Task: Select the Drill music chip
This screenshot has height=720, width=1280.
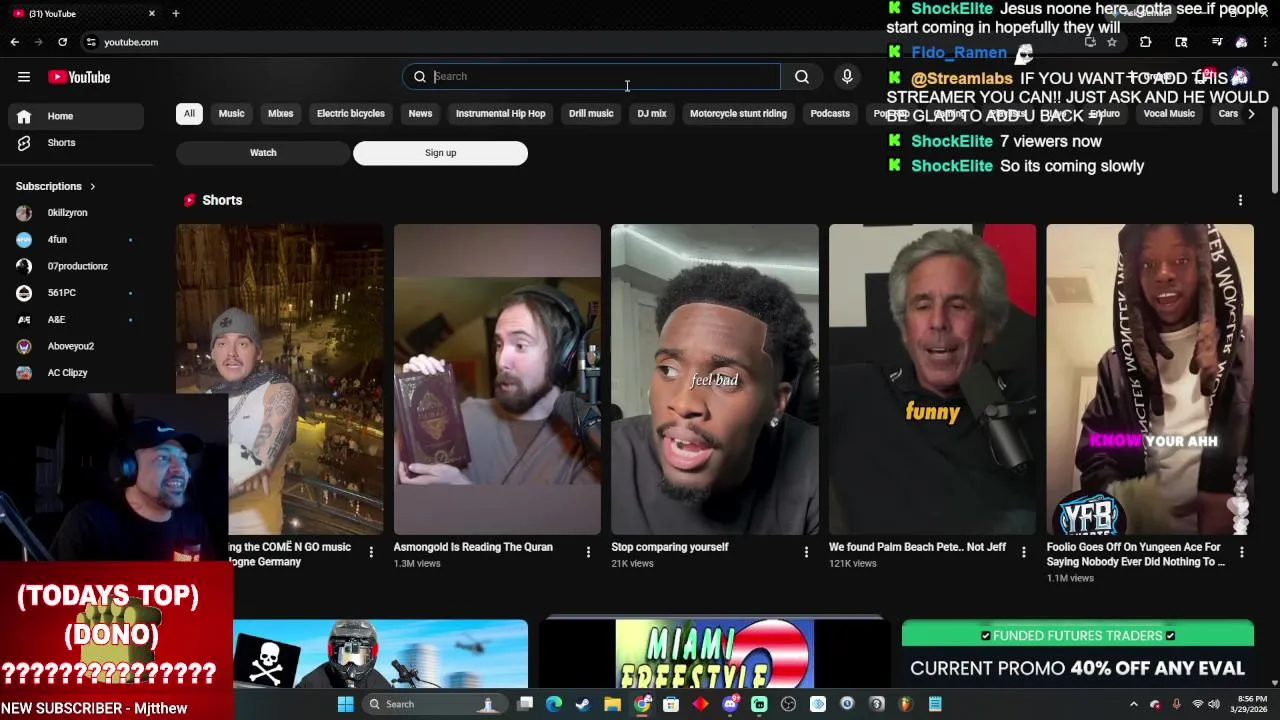Action: (591, 114)
